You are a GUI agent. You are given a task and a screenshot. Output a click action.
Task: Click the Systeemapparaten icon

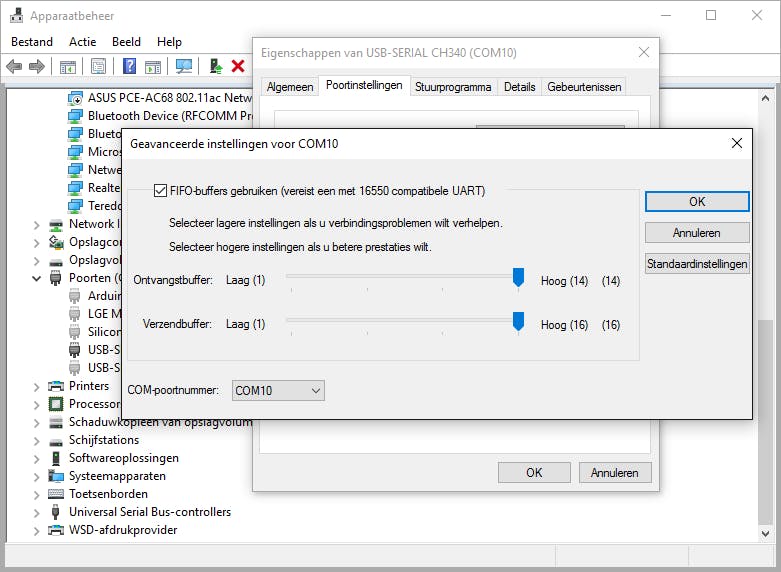click(56, 476)
